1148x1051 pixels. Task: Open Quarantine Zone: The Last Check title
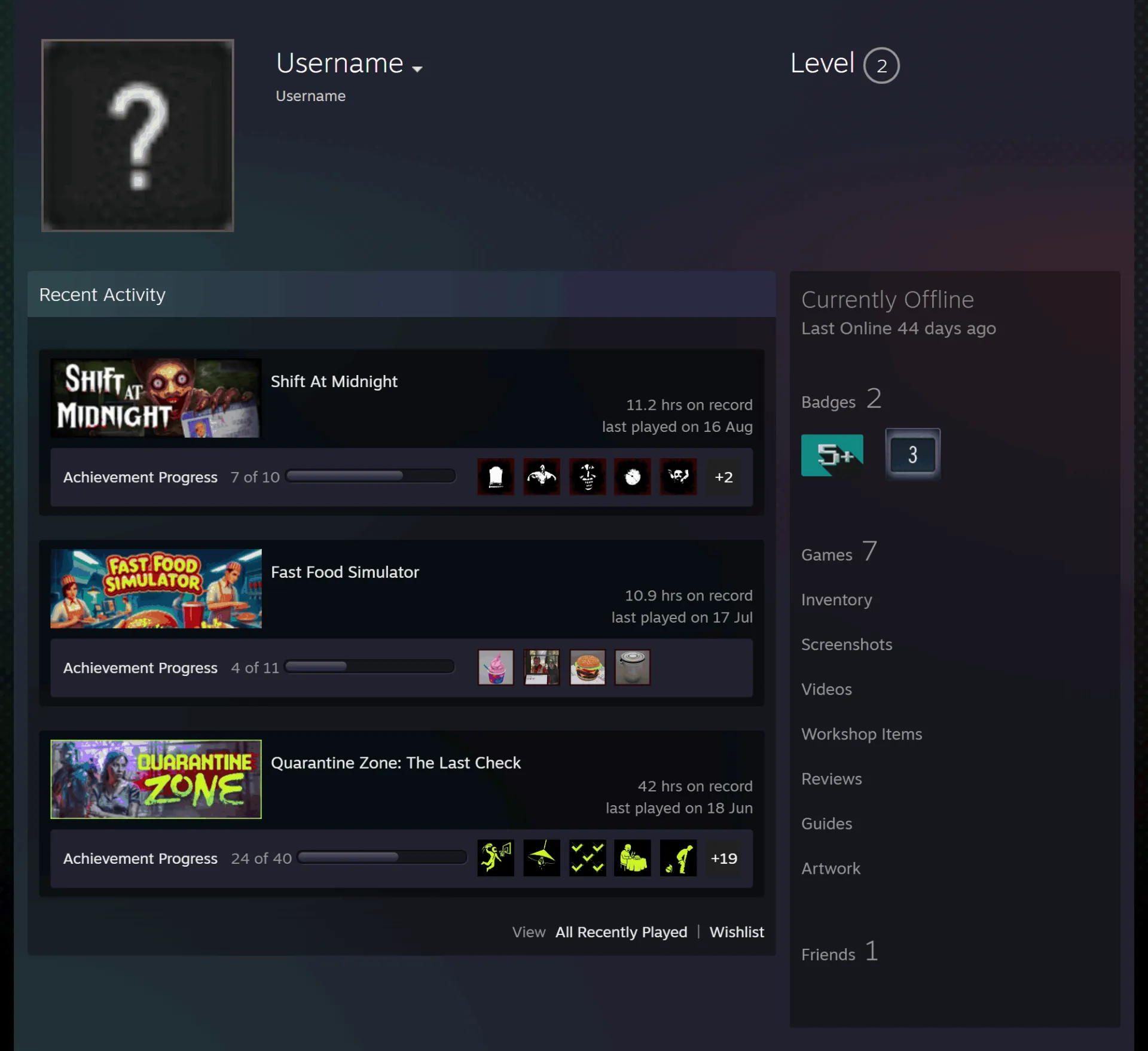pyautogui.click(x=396, y=763)
